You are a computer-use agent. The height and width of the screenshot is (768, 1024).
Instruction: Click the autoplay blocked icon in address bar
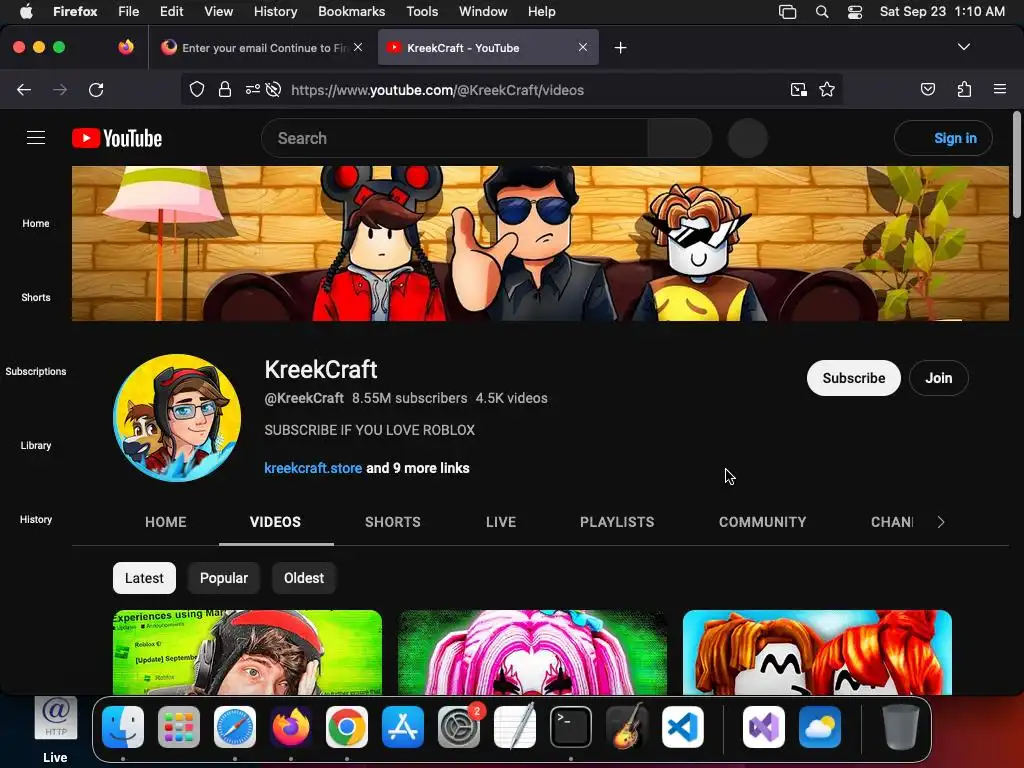tap(274, 89)
